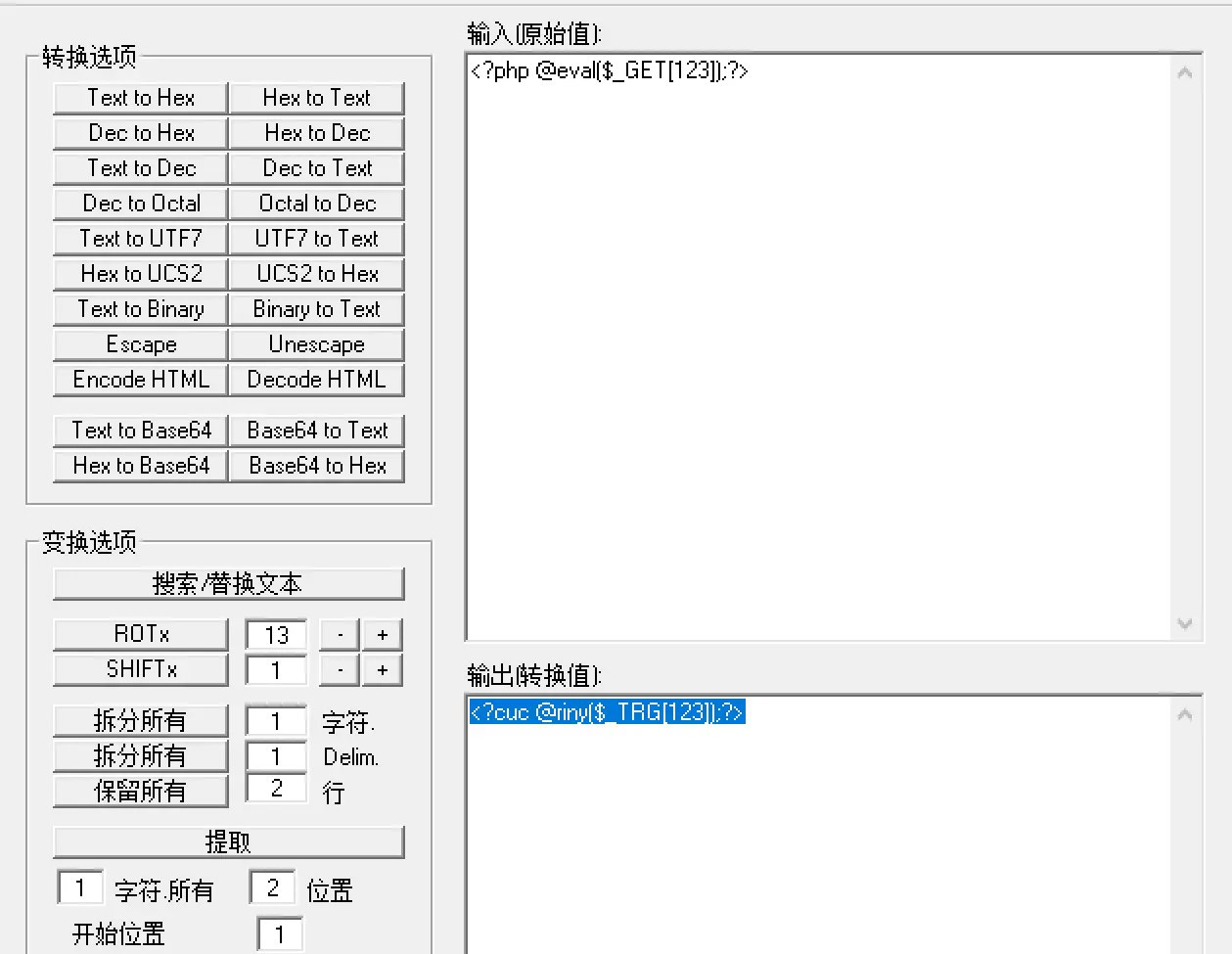The image size is (1232, 954).
Task: Click the ROTx value field showing 13
Action: pos(276,634)
